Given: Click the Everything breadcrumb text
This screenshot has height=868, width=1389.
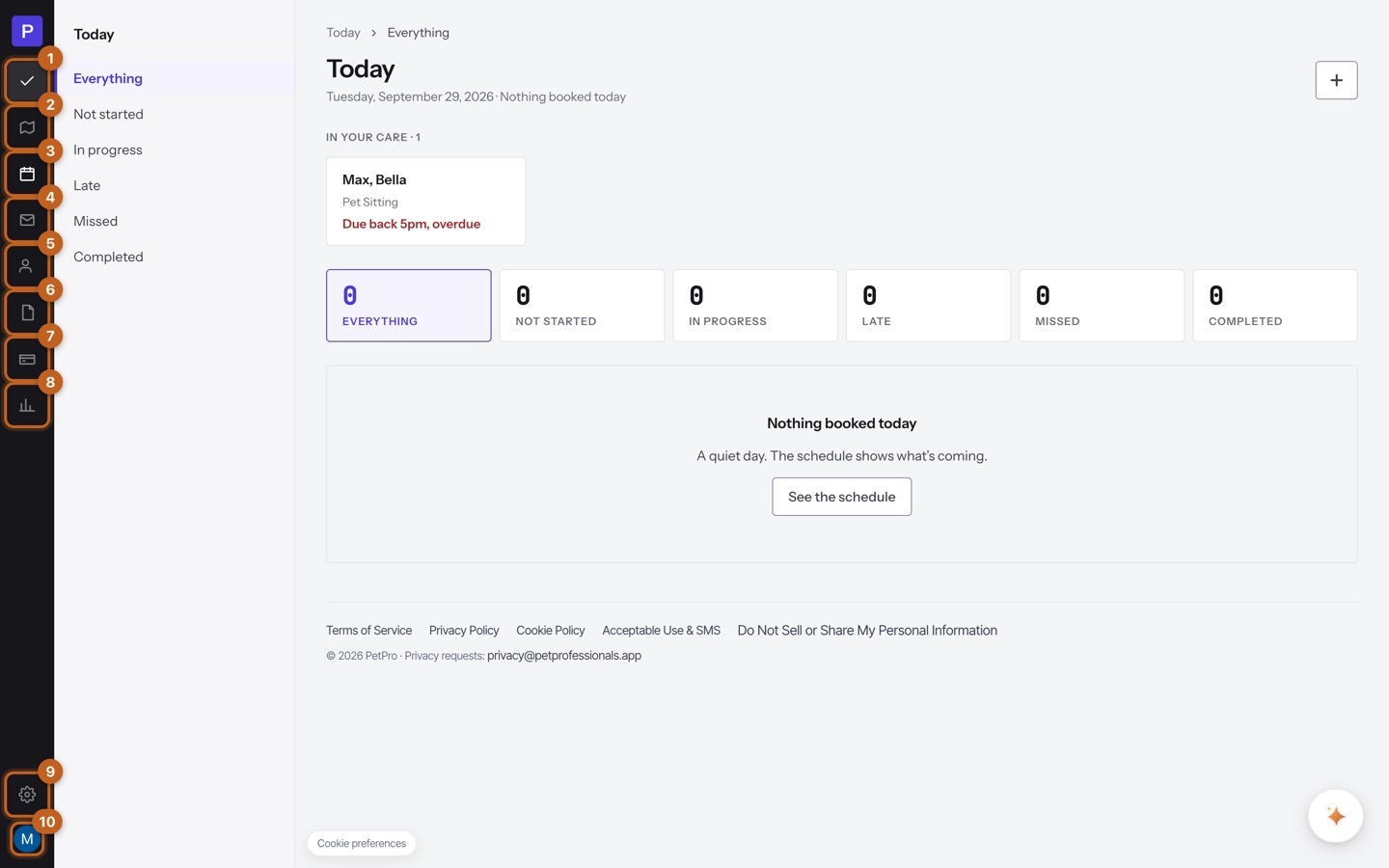Looking at the screenshot, I should coord(419,33).
